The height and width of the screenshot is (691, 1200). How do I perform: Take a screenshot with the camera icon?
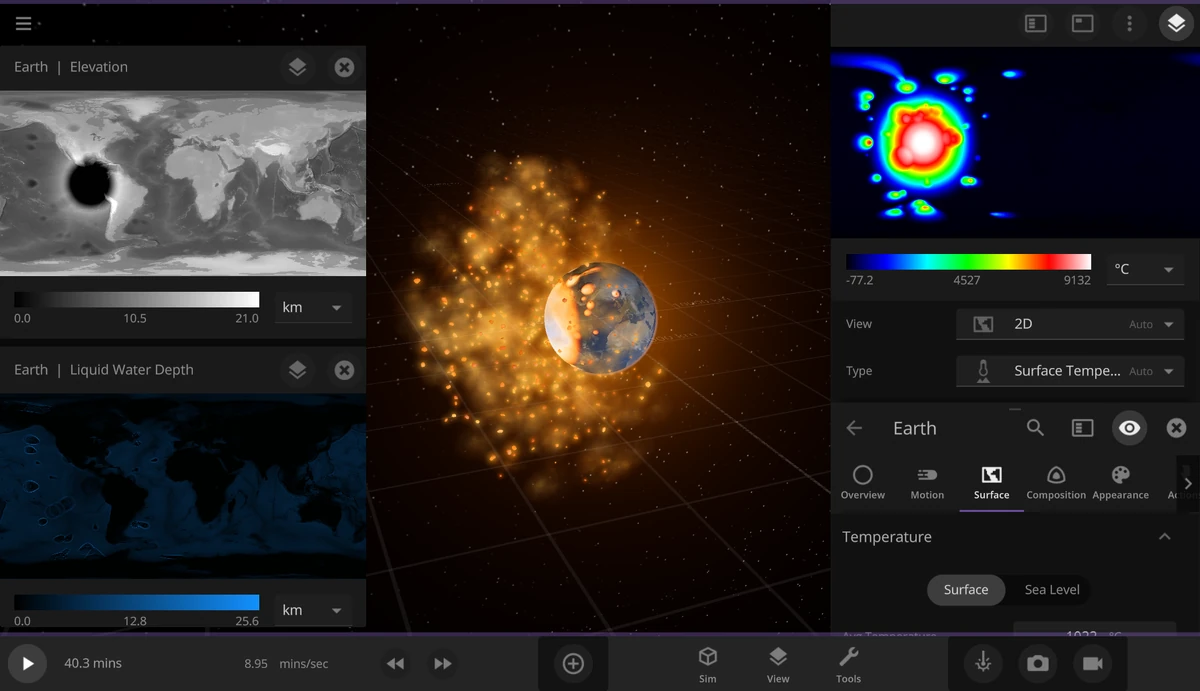click(1037, 663)
